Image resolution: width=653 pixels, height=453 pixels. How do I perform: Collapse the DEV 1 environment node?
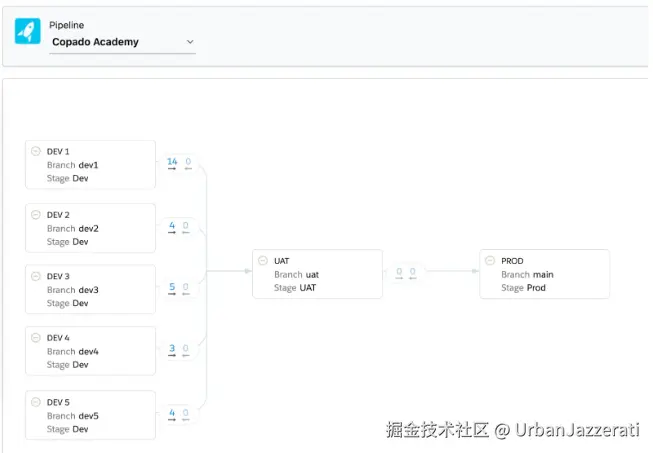(36, 151)
